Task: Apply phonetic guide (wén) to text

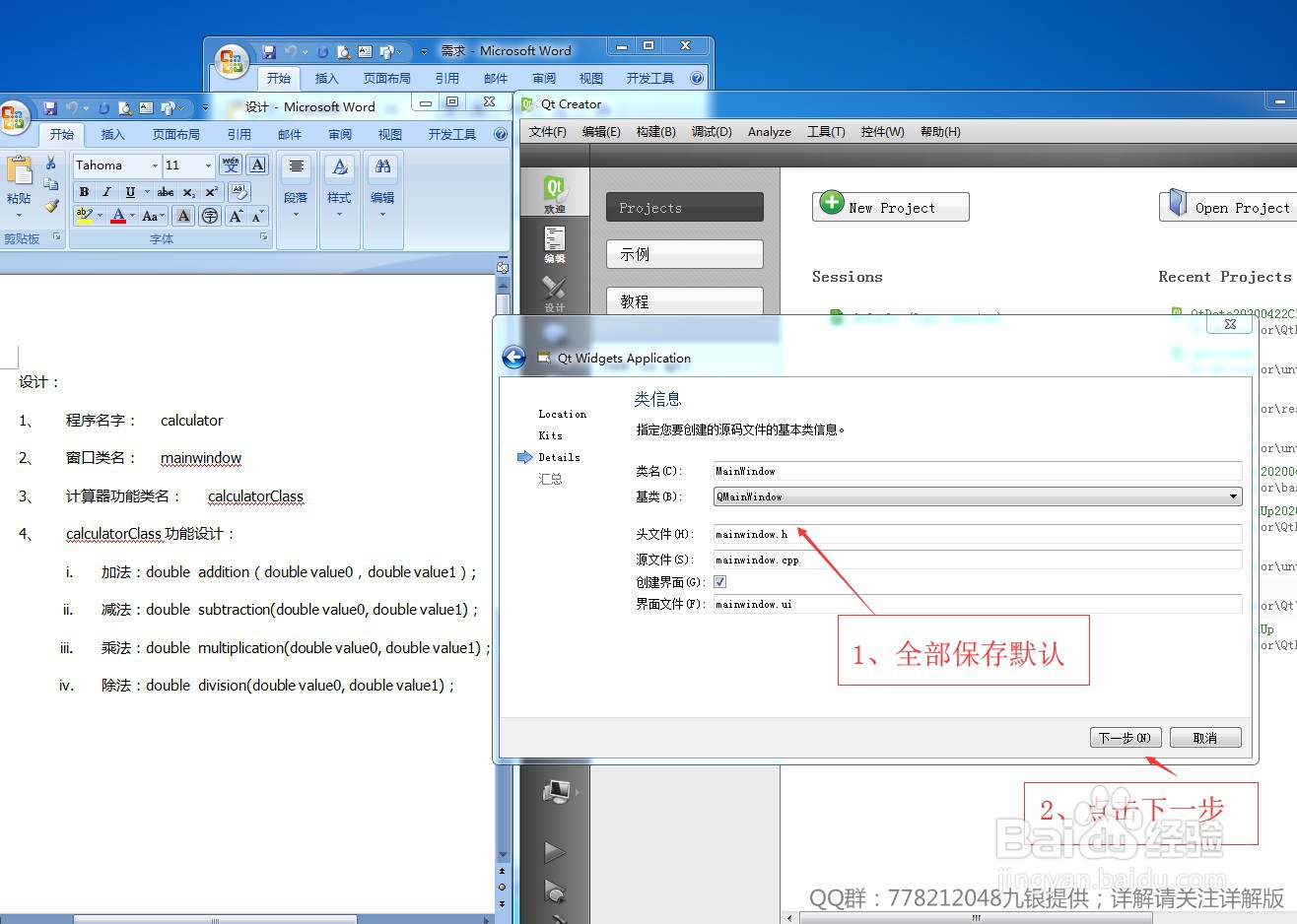Action: coord(231,165)
